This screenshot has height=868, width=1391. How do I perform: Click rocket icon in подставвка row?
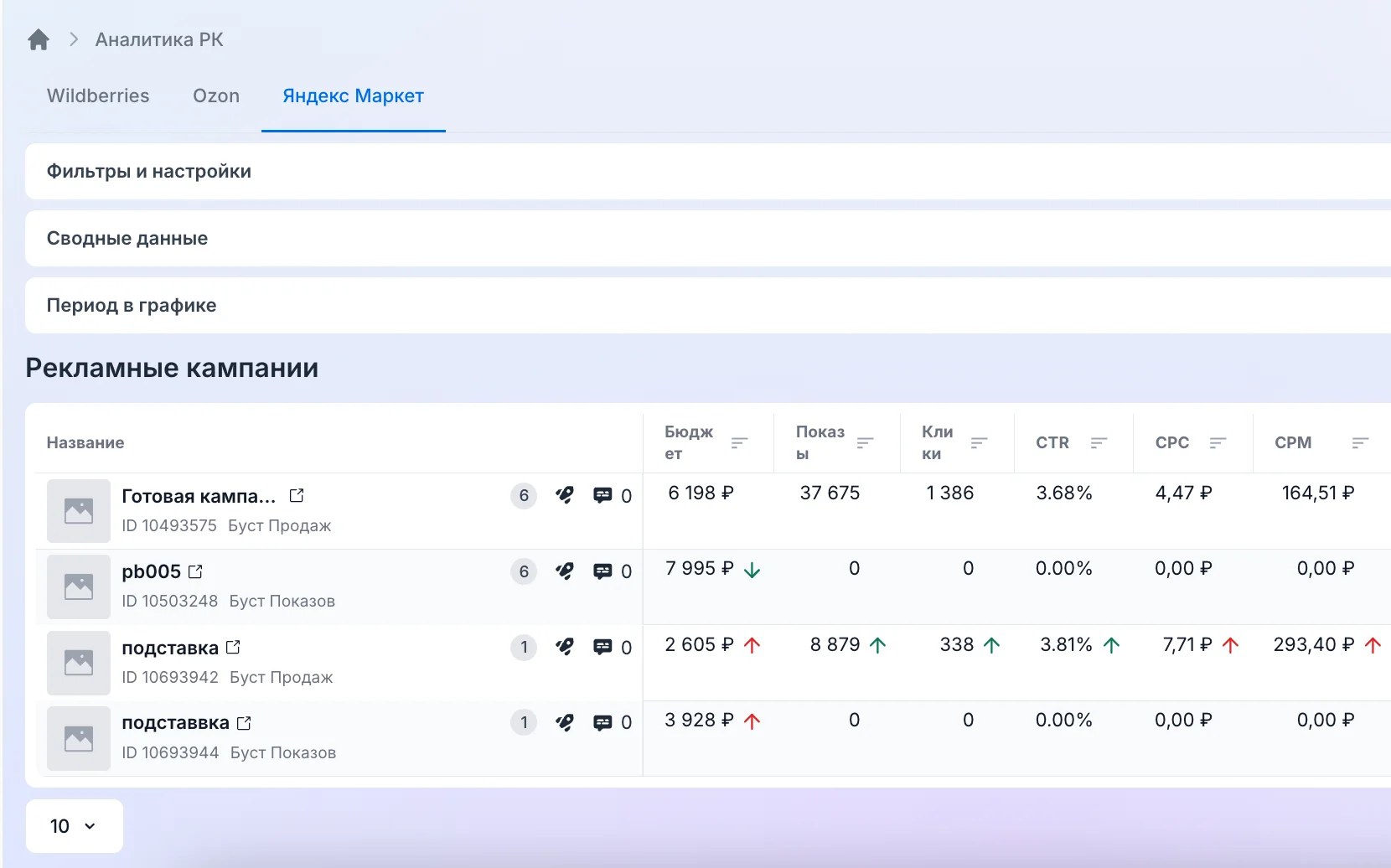click(565, 722)
